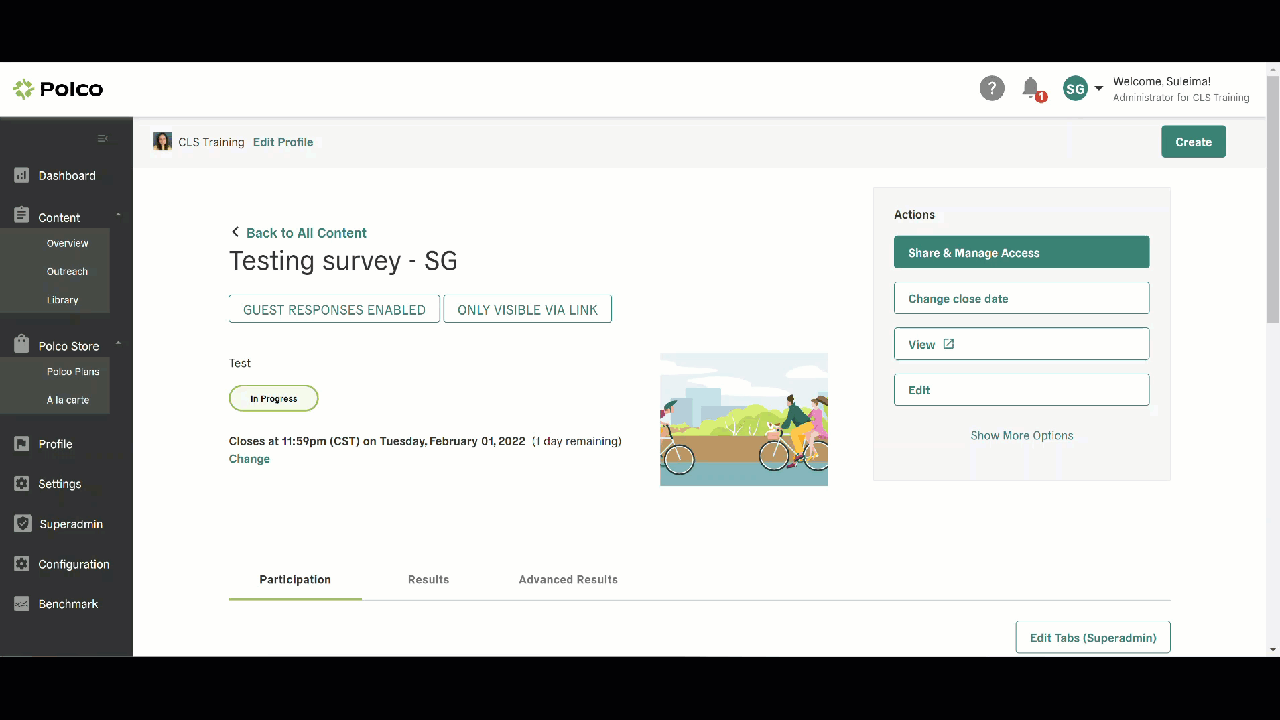Click the Benchmark icon in sidebar
The image size is (1280, 720).
(x=21, y=604)
